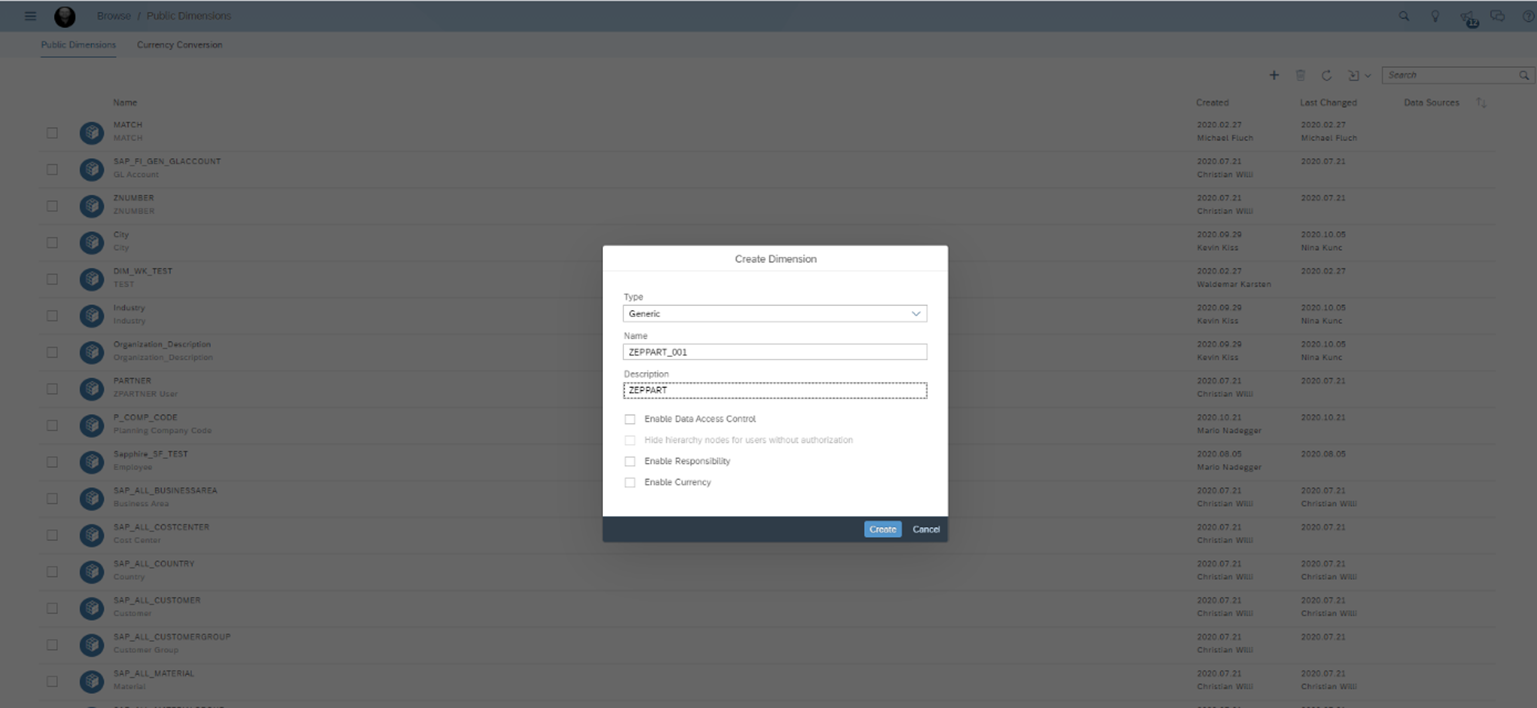The image size is (1537, 708).
Task: Open the Sapphire_SF_TEST dimension name
Action: pyautogui.click(x=150, y=454)
